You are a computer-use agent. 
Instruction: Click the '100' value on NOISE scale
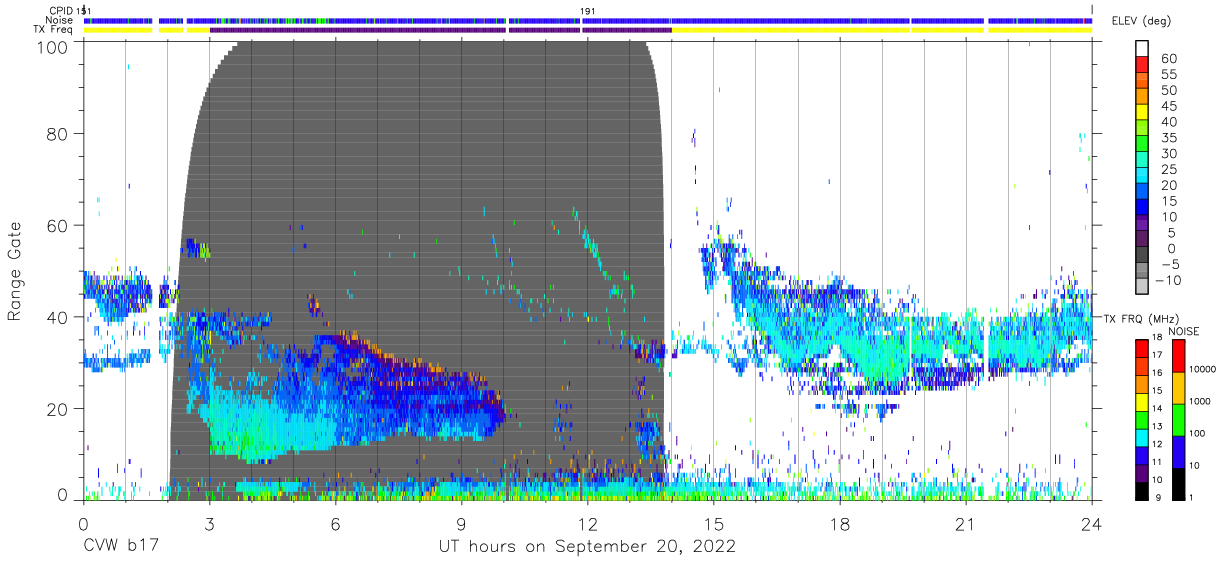point(1199,433)
